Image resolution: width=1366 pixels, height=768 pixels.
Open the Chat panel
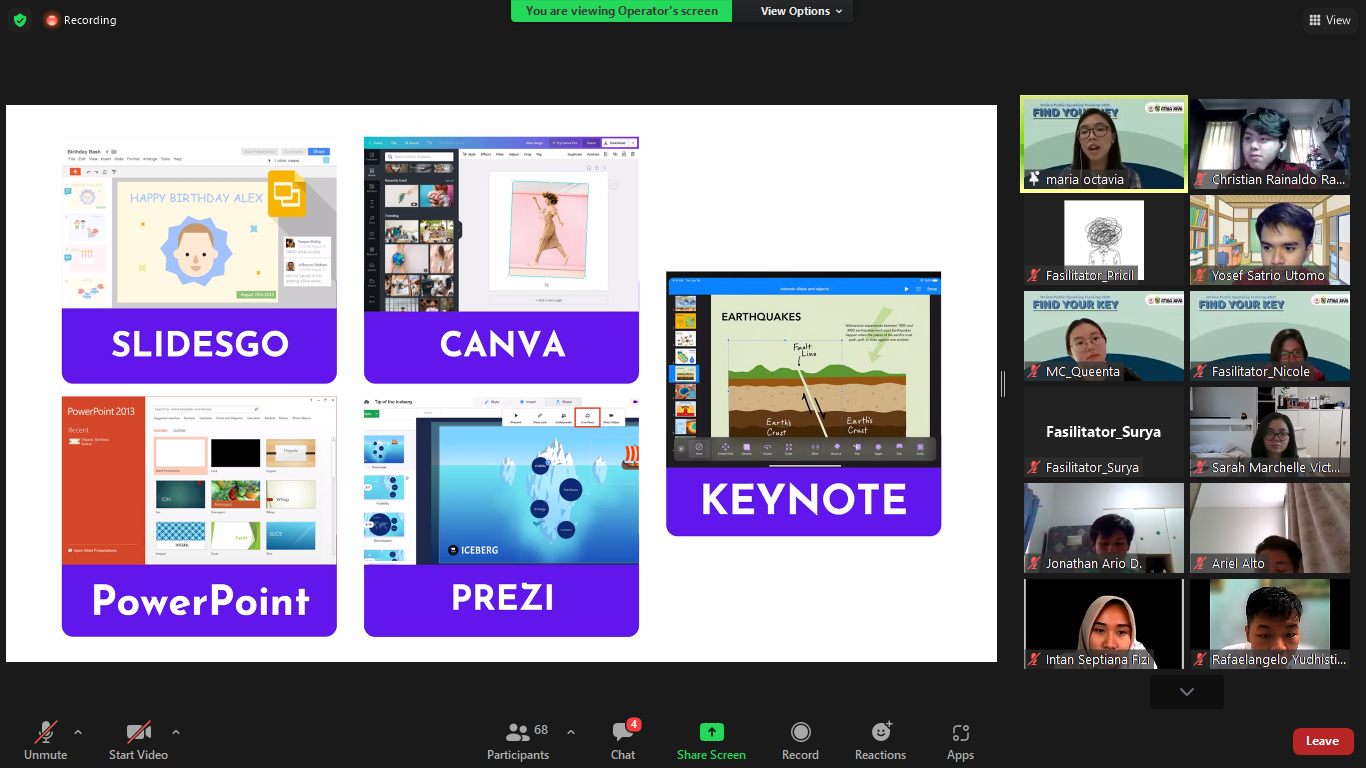pos(623,740)
